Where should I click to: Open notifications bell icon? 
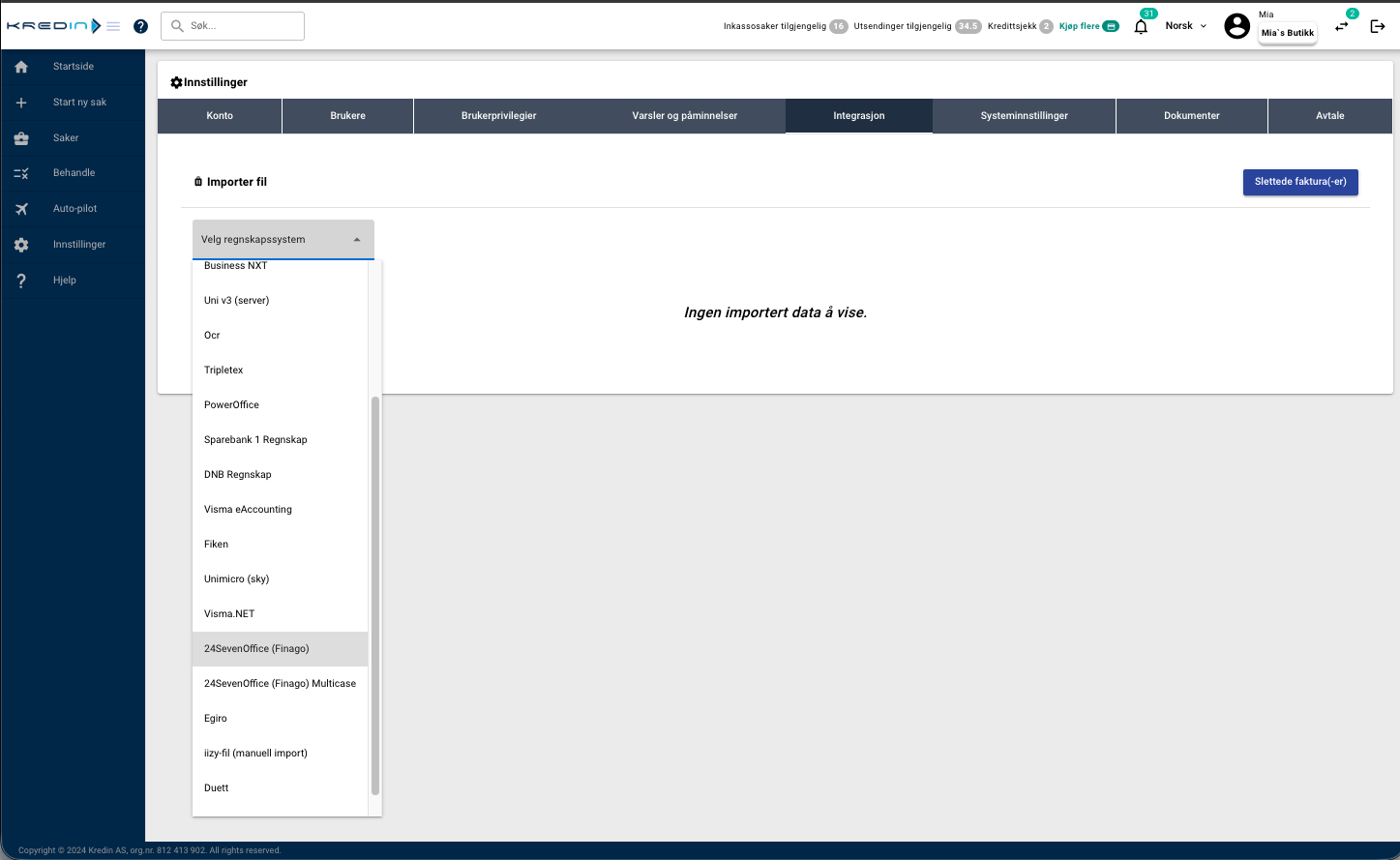coord(1141,26)
